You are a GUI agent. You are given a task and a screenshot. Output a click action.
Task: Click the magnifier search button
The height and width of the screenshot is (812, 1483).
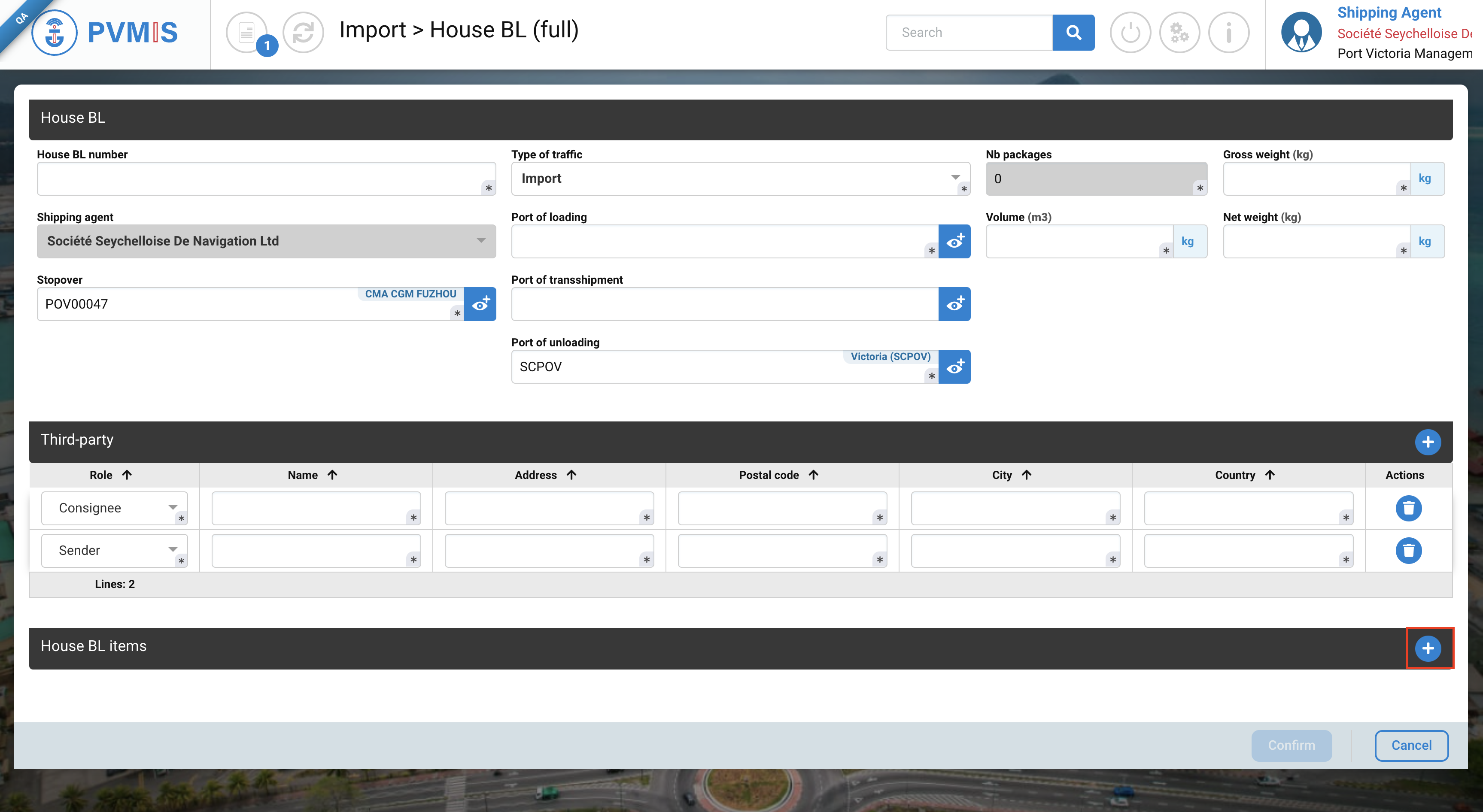1073,32
